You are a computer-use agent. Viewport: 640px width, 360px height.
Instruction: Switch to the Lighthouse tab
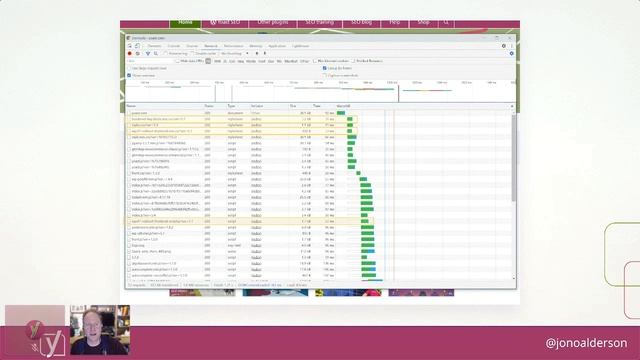[301, 46]
